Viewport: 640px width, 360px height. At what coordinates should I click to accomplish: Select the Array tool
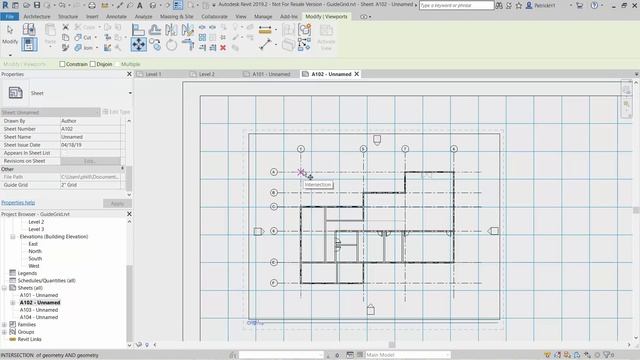(x=202, y=38)
